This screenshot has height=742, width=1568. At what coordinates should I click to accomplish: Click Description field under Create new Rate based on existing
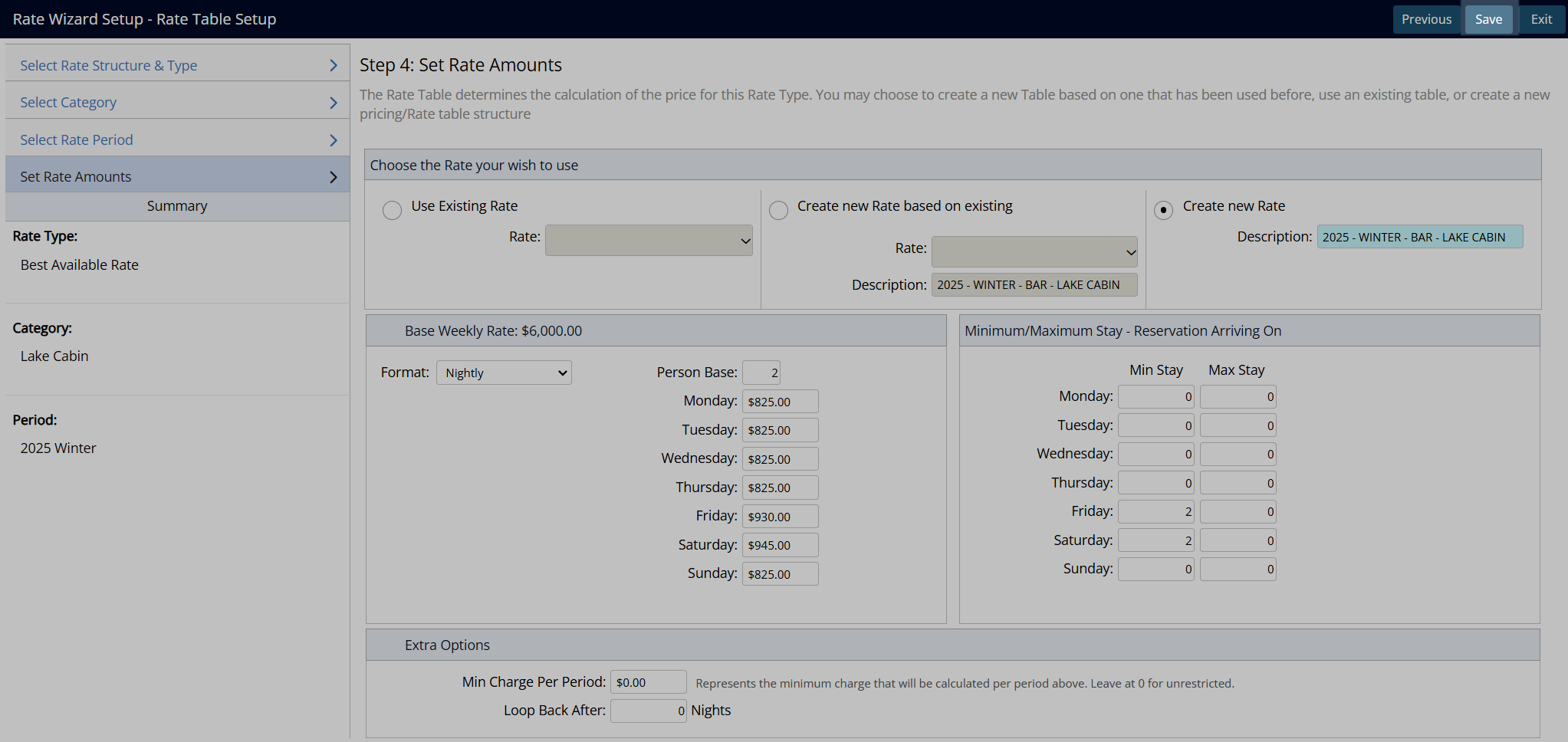pyautogui.click(x=1034, y=284)
